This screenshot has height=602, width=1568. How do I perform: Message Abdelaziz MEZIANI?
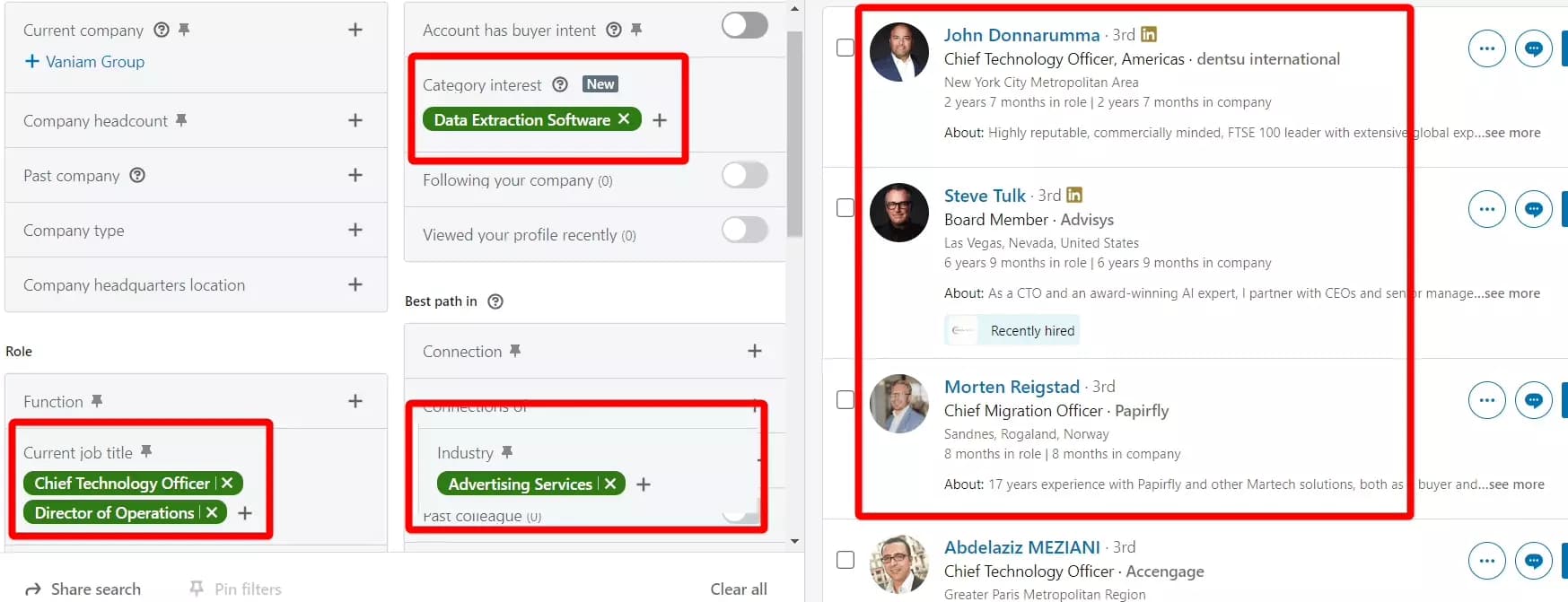click(1534, 561)
